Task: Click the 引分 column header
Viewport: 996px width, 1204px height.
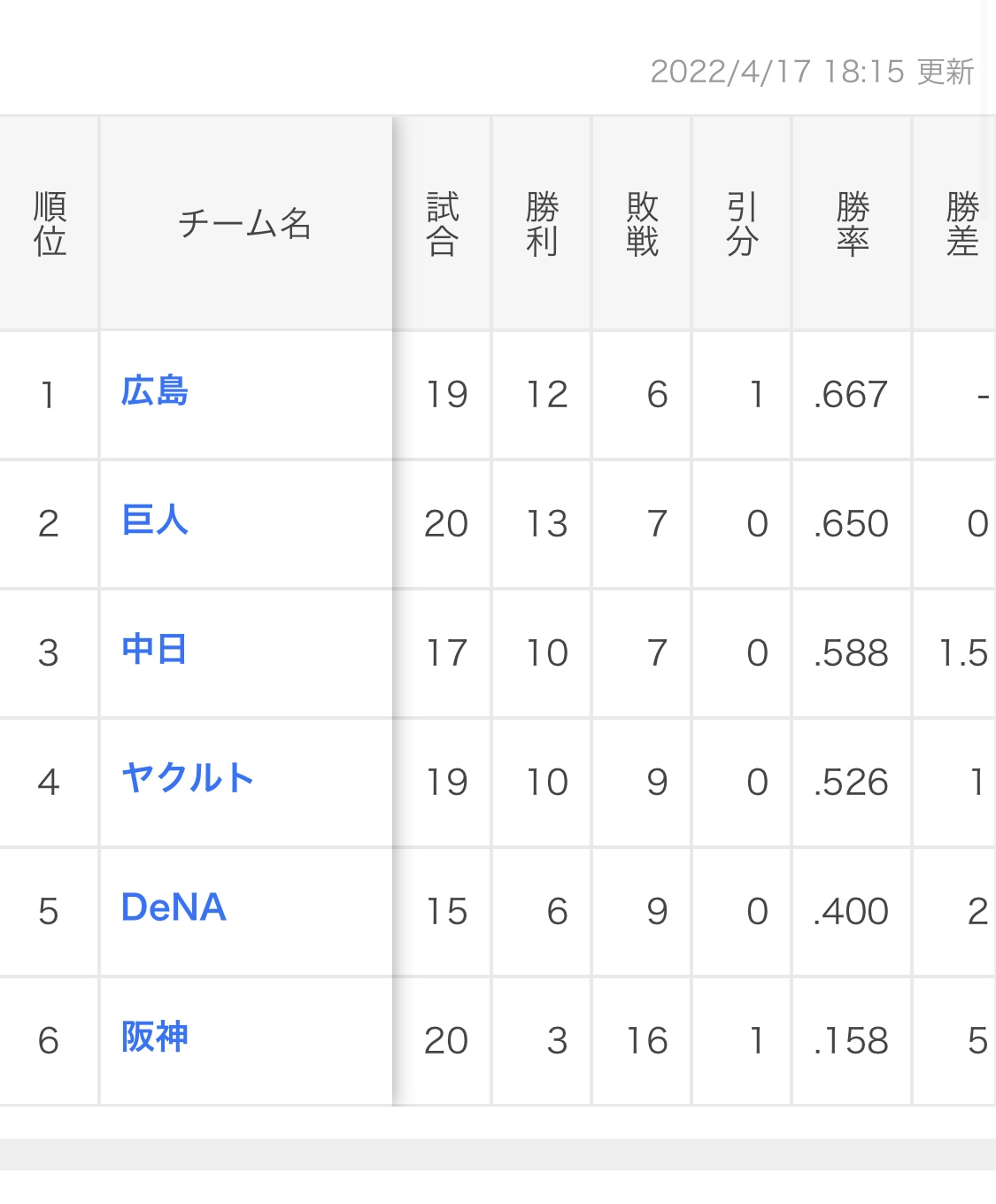Action: click(x=742, y=224)
